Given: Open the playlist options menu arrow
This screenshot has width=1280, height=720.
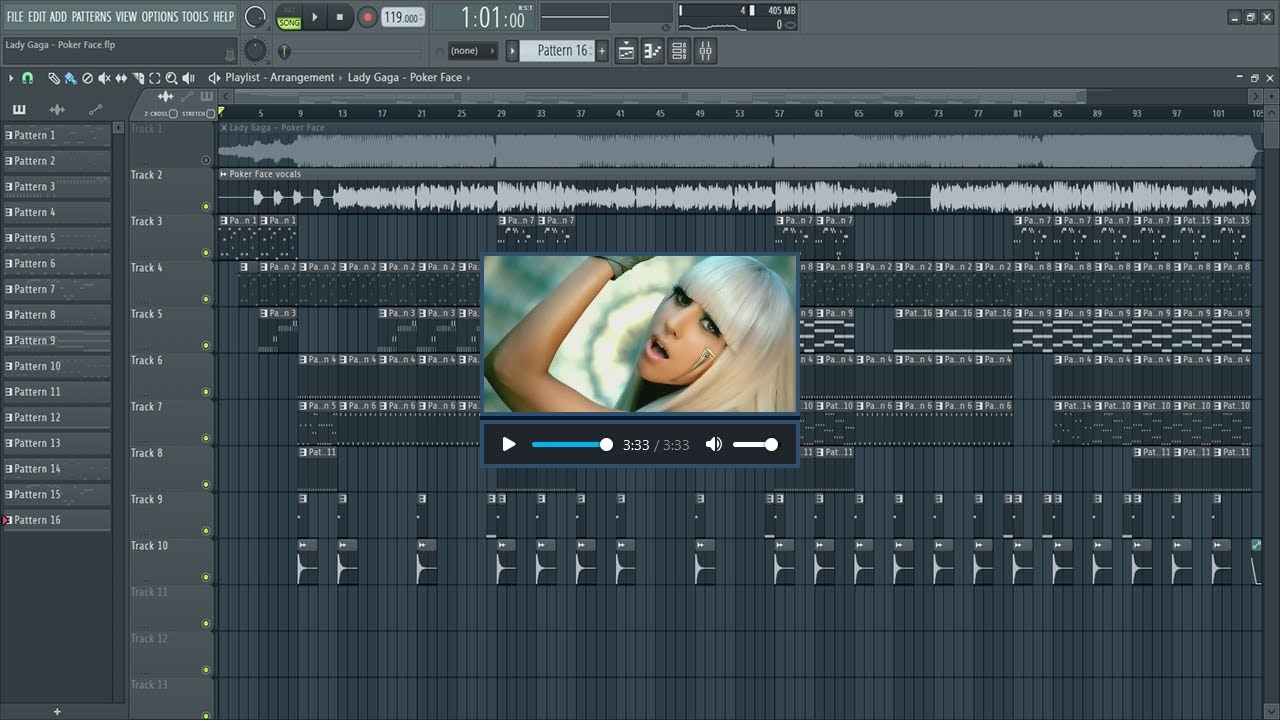Looking at the screenshot, I should pyautogui.click(x=12, y=78).
